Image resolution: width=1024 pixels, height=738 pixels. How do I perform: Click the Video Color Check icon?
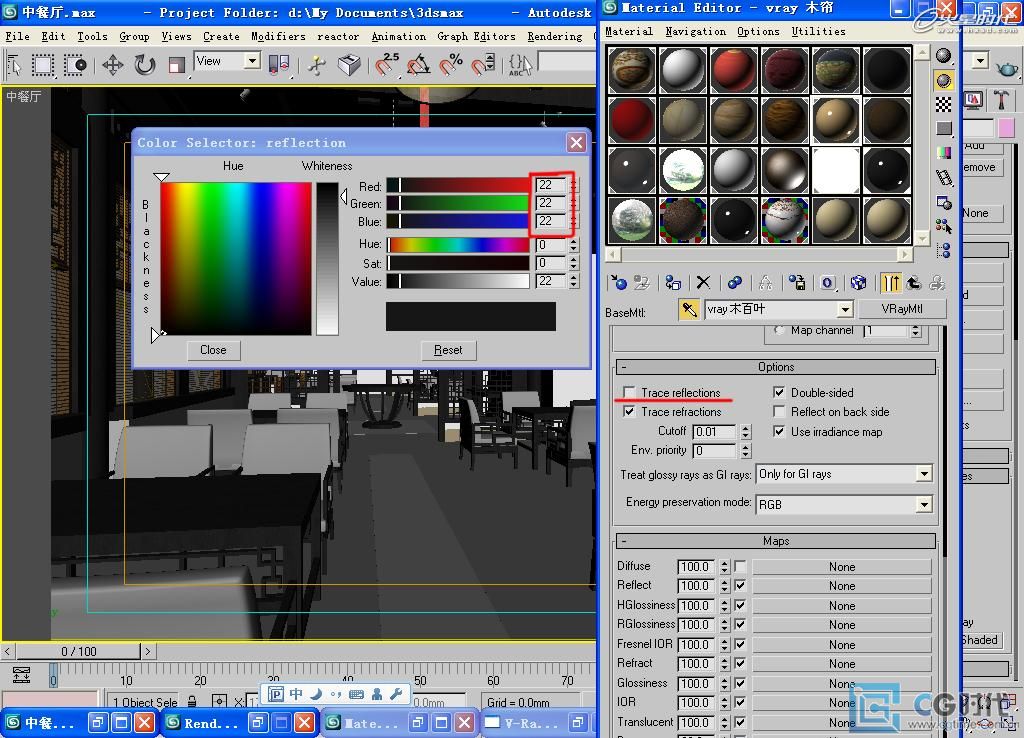pyautogui.click(x=944, y=153)
